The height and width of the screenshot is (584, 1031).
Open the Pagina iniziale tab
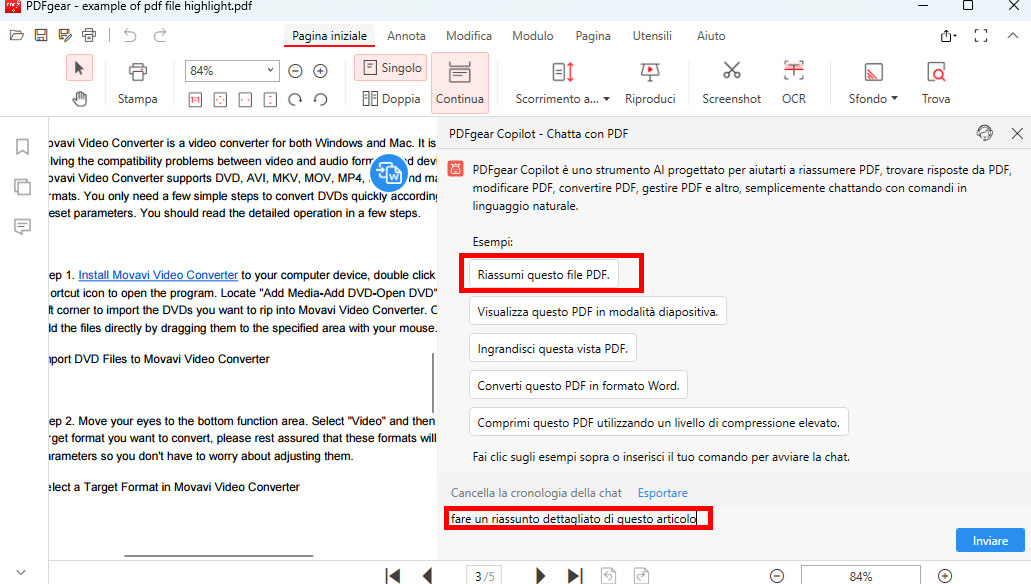tap(329, 36)
